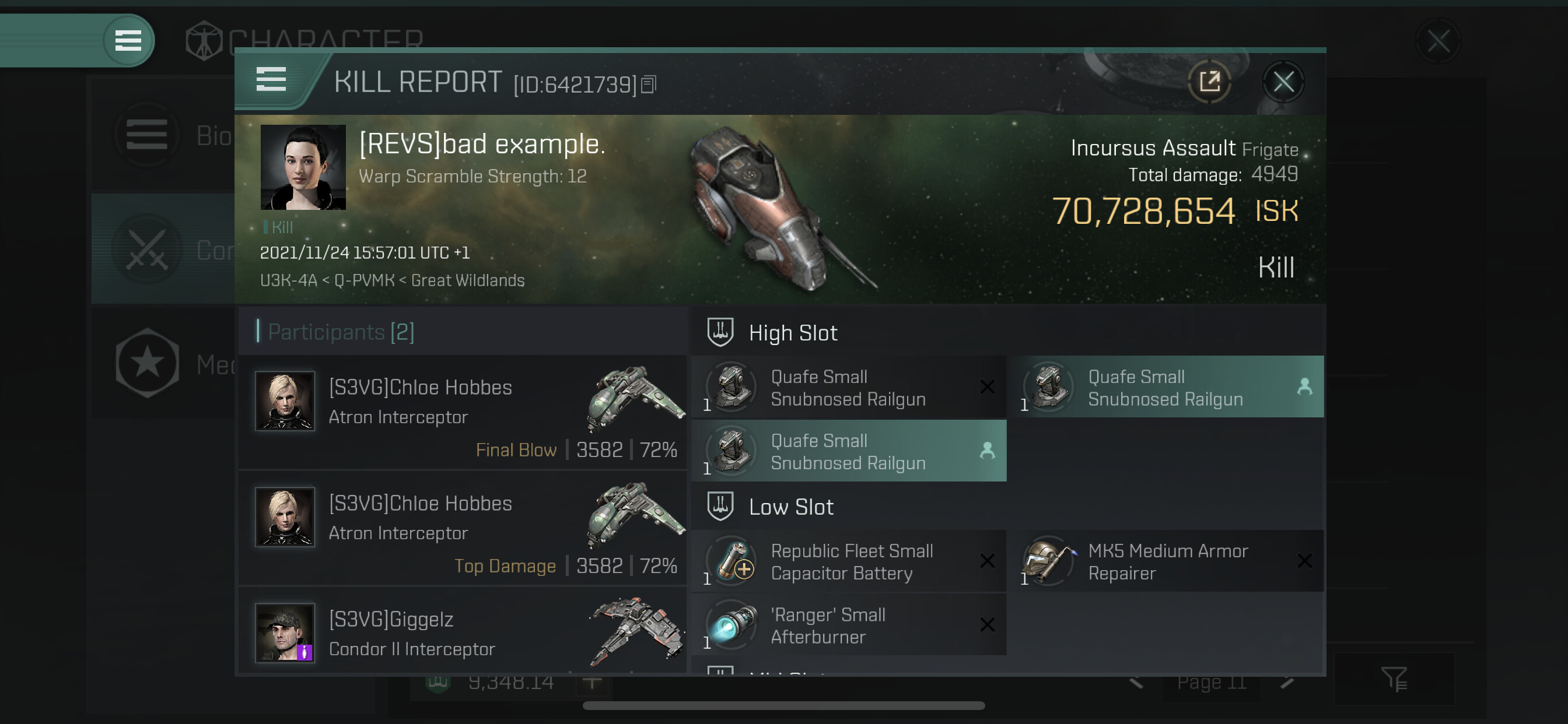
Task: Open Giggelz Condor II Interceptor participant entry
Action: [463, 632]
